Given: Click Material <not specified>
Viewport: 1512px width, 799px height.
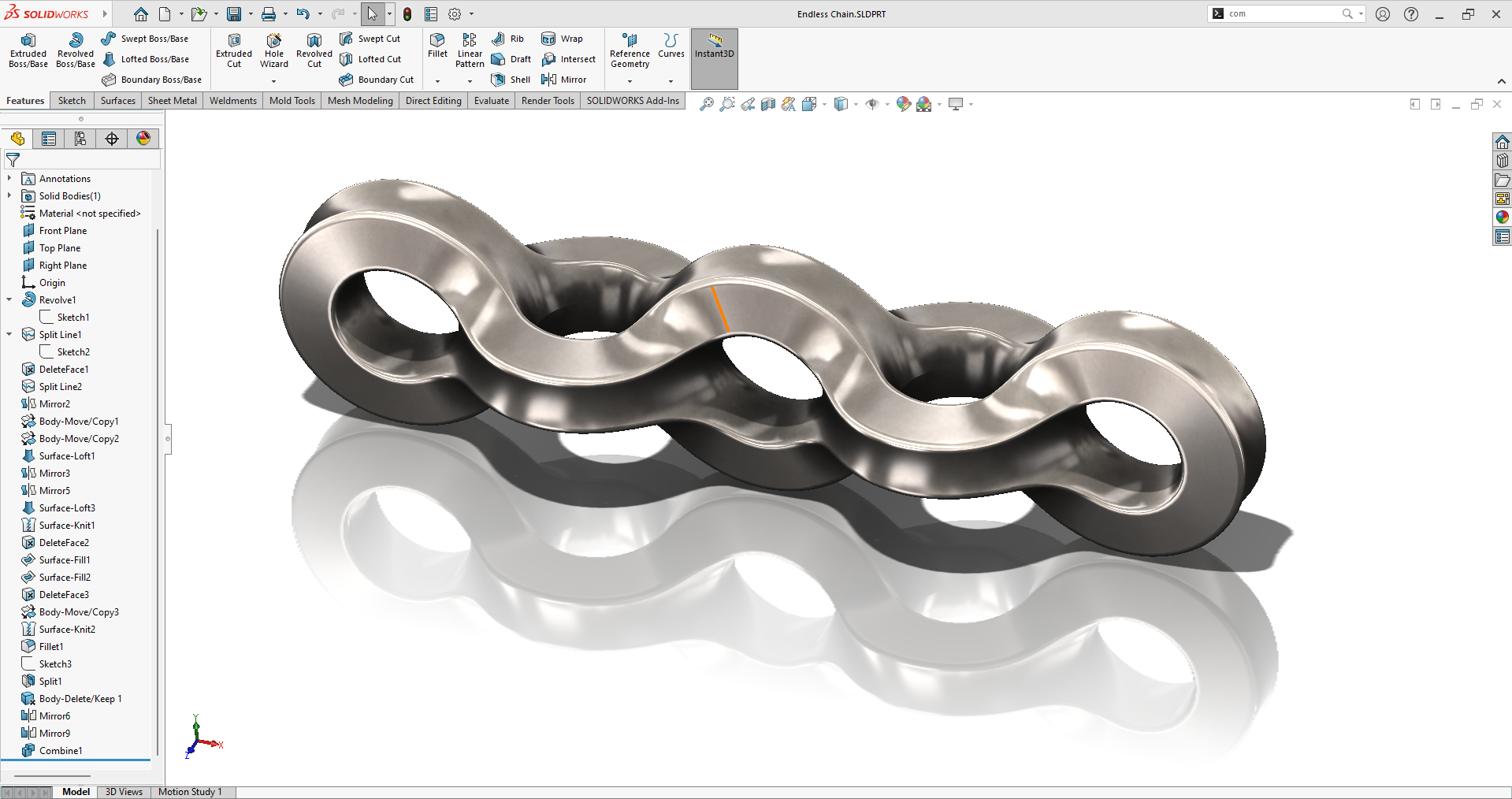Looking at the screenshot, I should [90, 214].
